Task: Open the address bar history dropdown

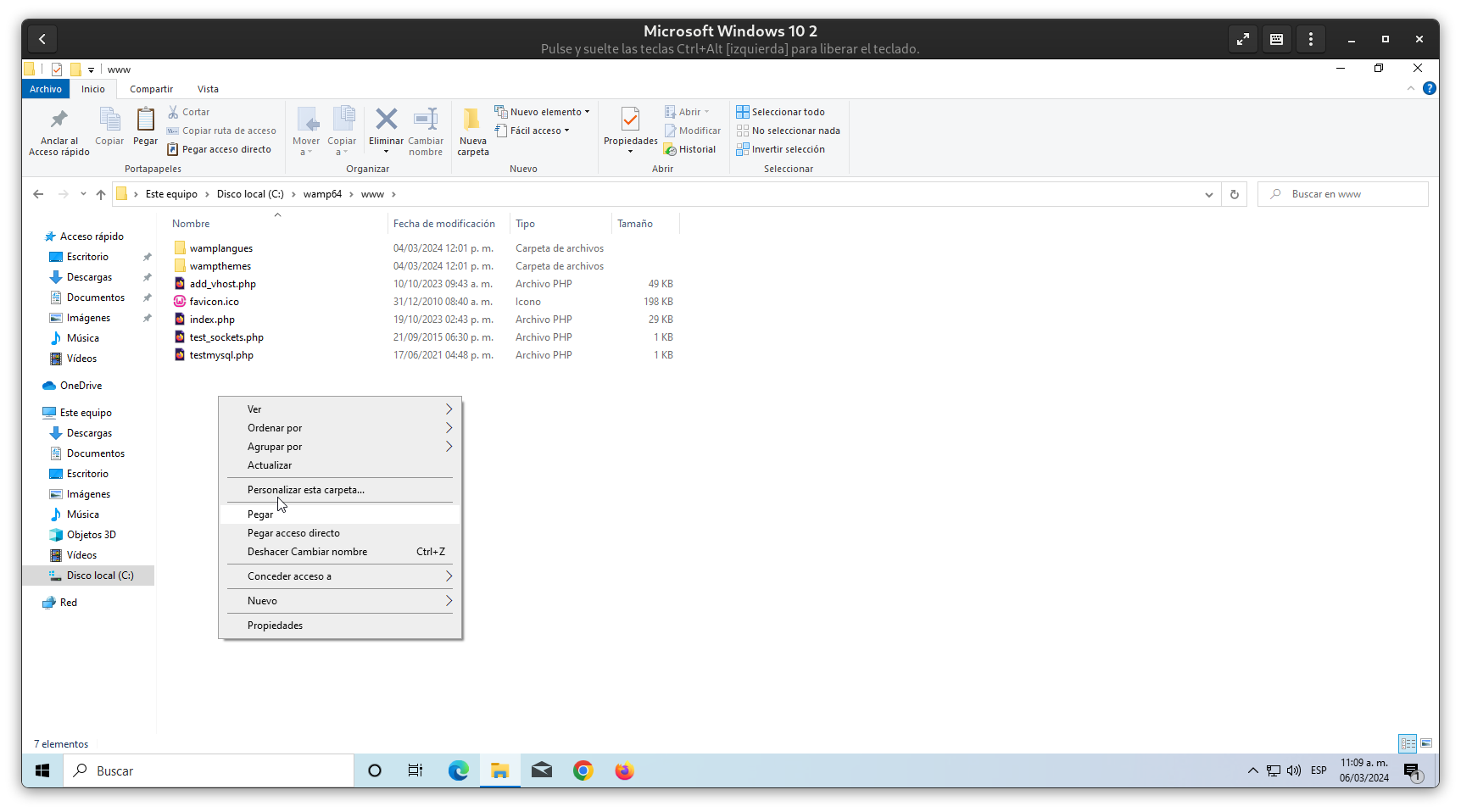Action: tap(1208, 194)
